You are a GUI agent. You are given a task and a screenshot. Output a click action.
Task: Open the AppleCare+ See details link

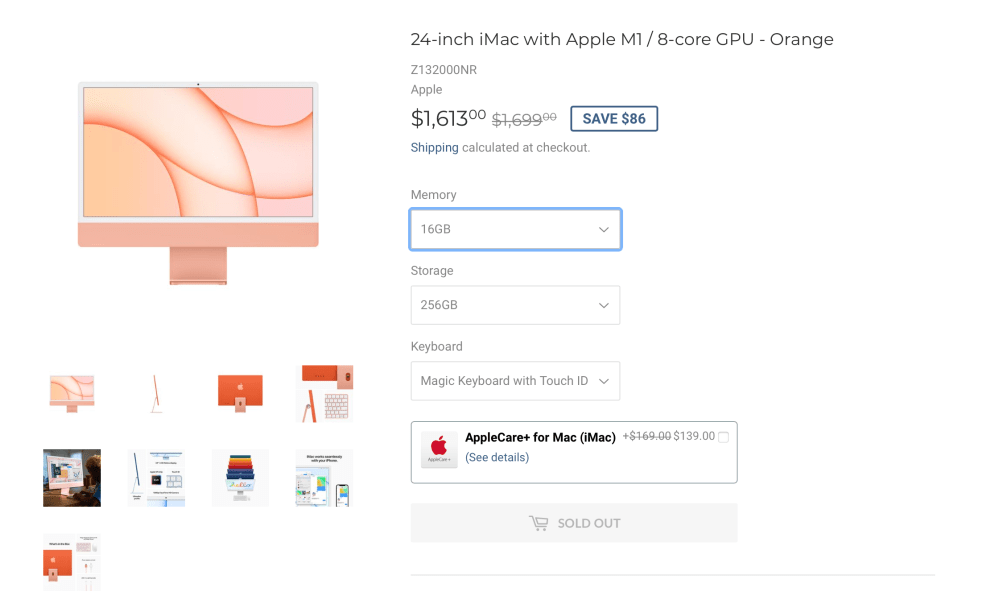click(x=497, y=457)
